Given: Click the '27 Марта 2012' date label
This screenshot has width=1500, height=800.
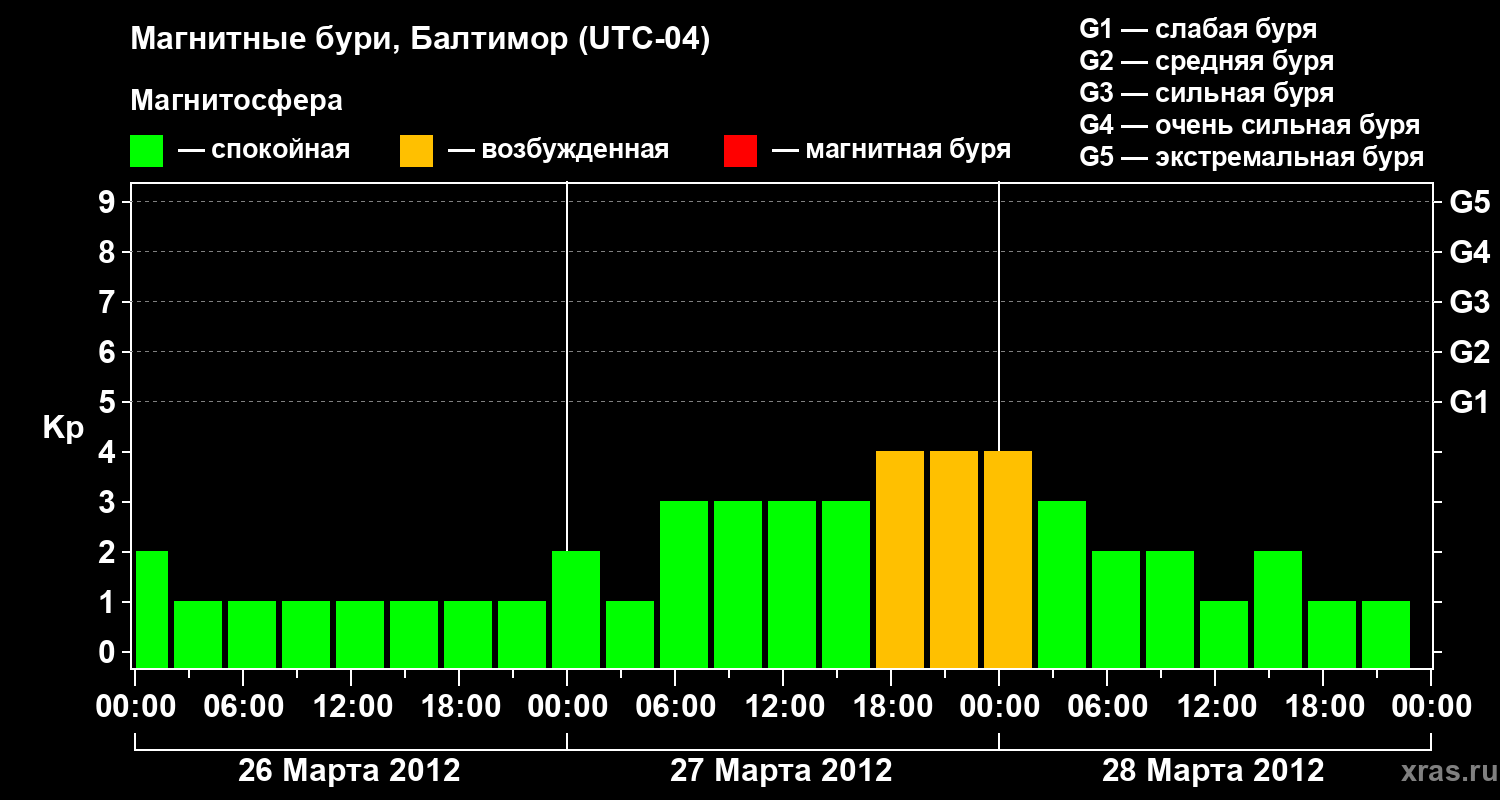Looking at the screenshot, I should [x=781, y=771].
